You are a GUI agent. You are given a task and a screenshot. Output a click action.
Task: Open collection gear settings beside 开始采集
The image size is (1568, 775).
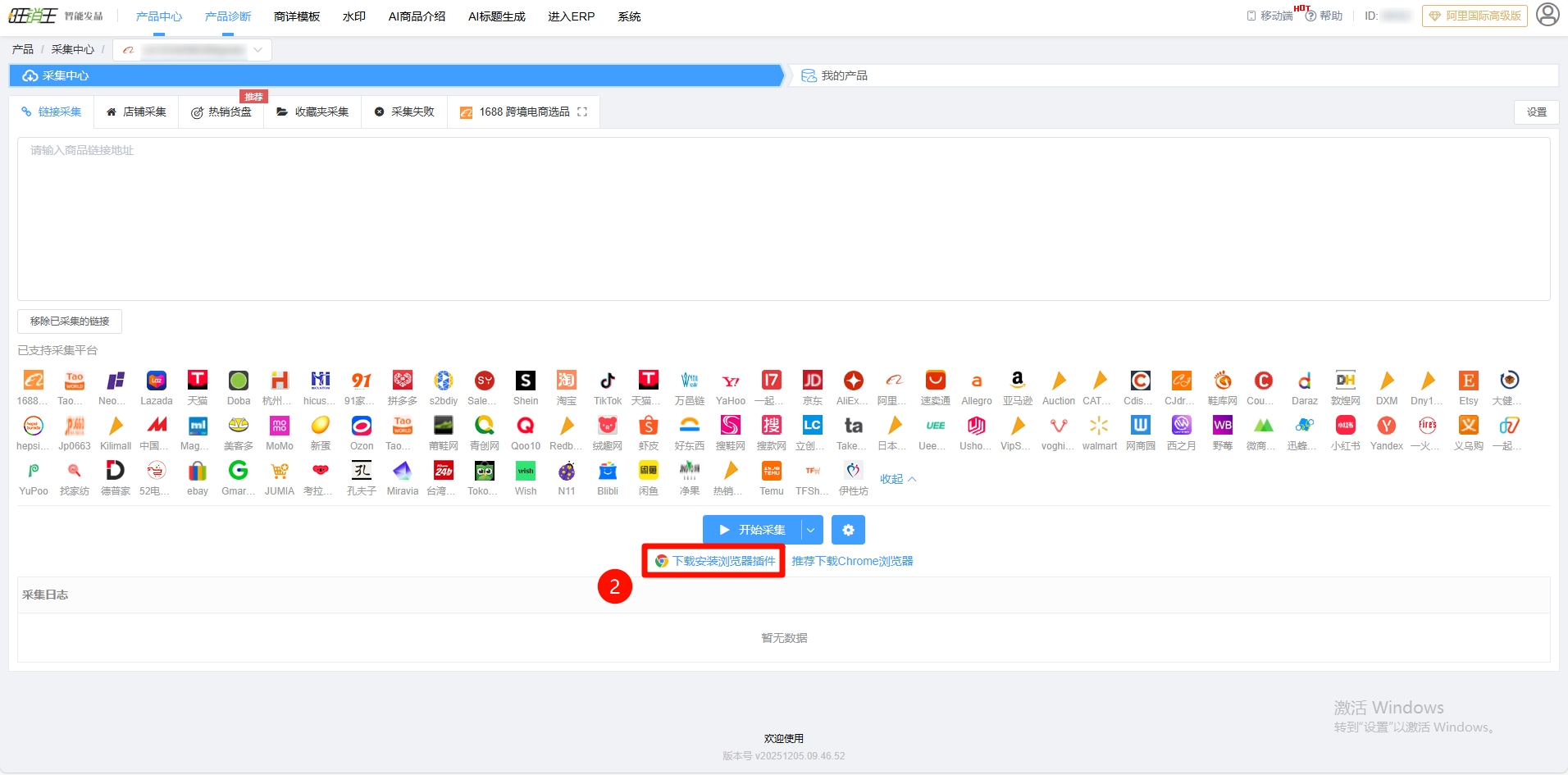[x=848, y=530]
